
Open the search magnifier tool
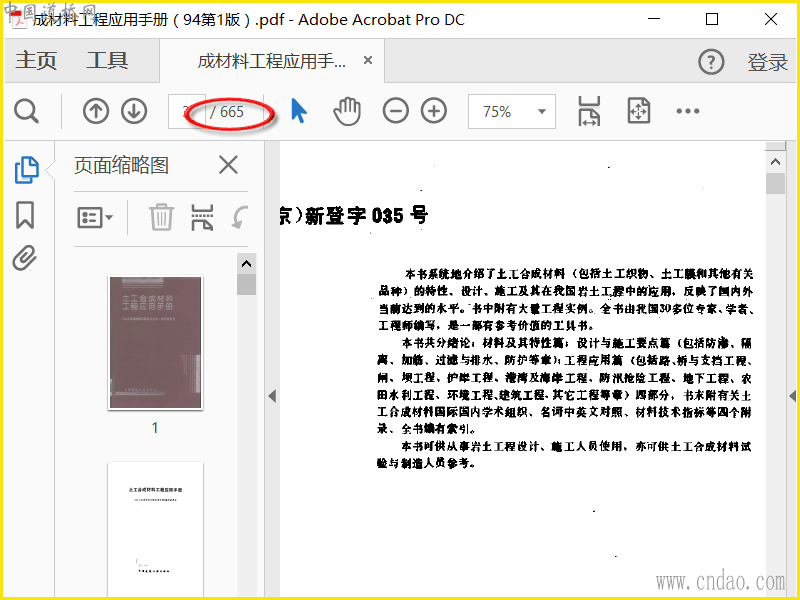[27, 111]
